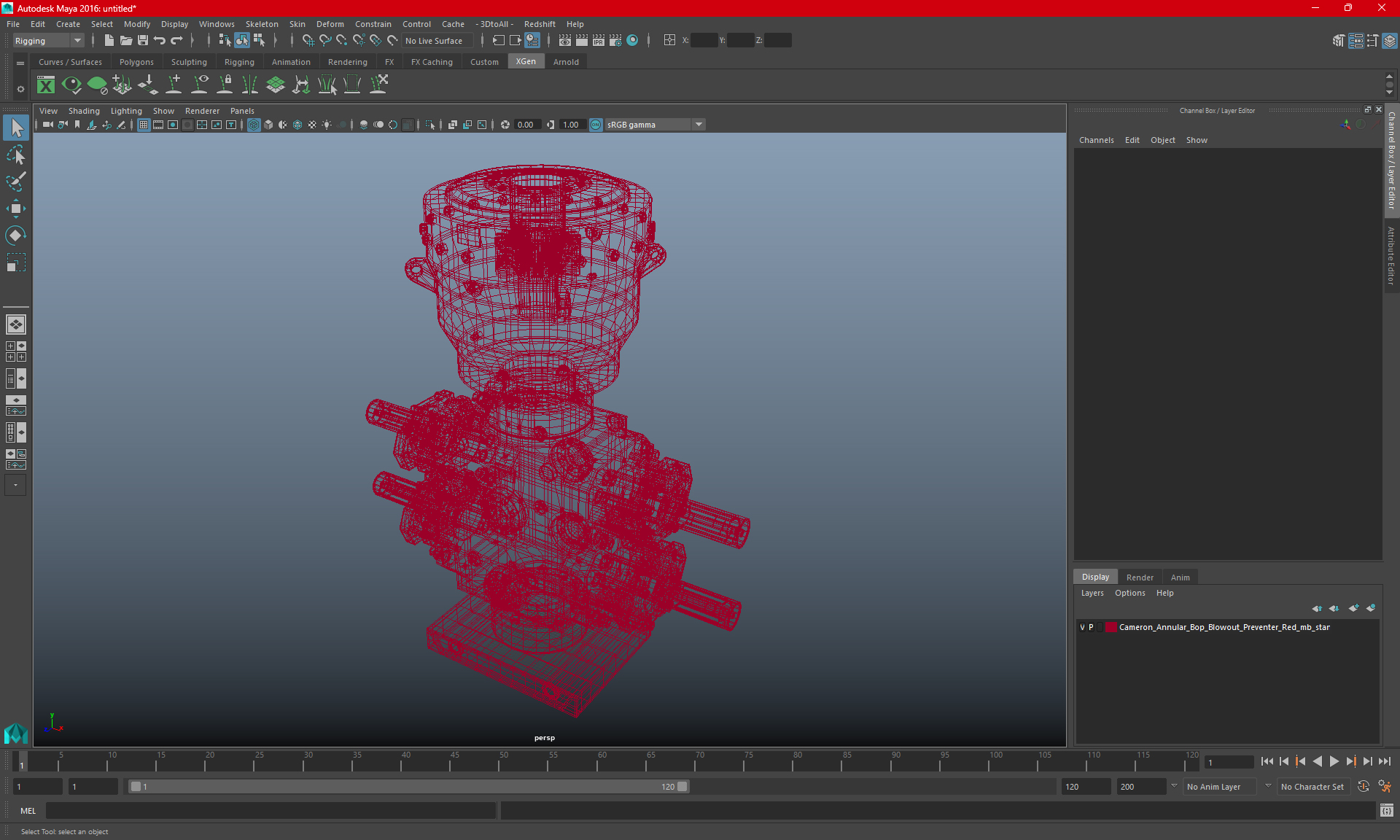Open the Windows menu

point(217,24)
